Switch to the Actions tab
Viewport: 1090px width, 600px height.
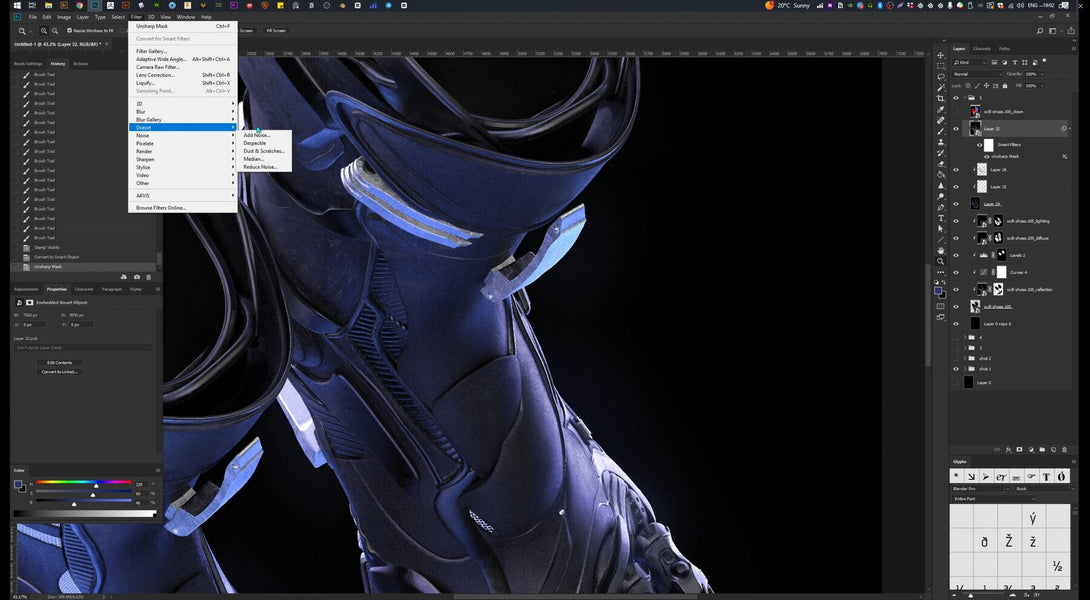point(81,63)
